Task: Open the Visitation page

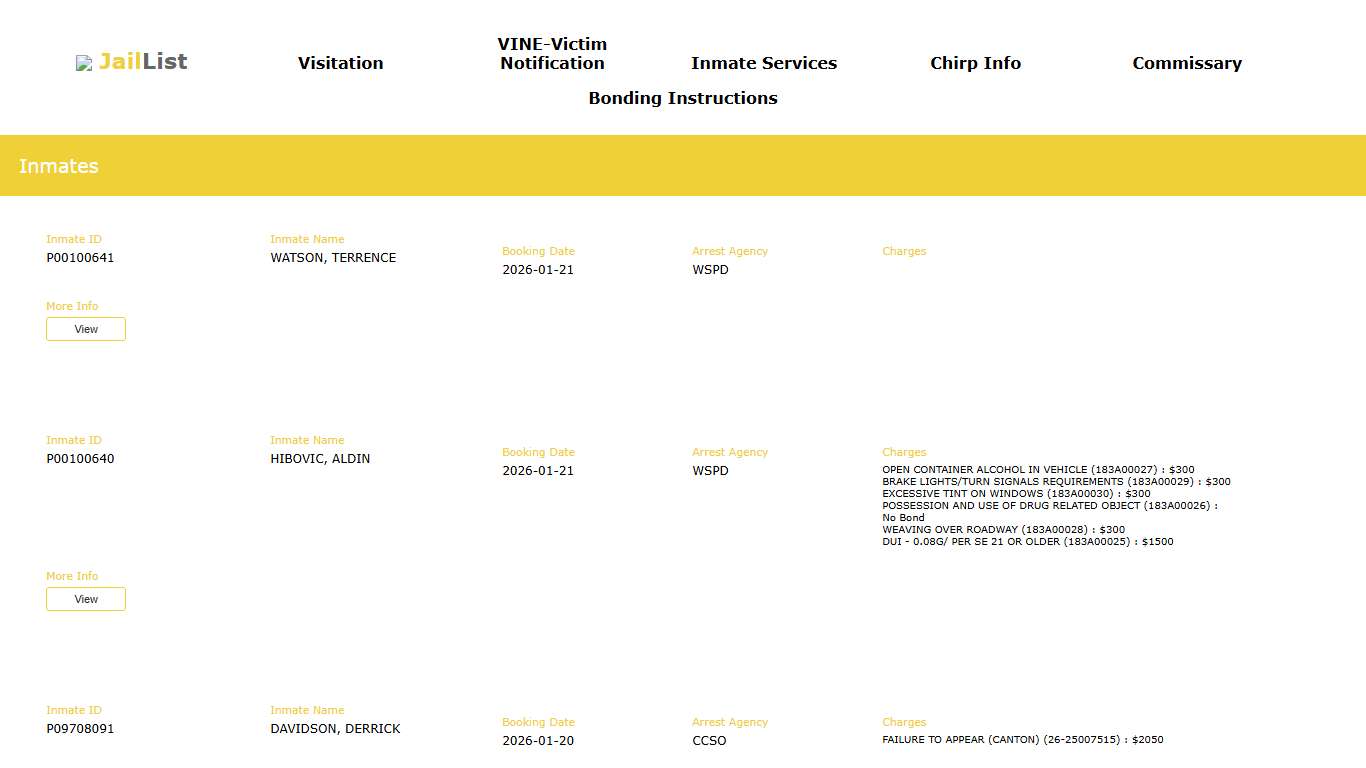Action: click(340, 63)
